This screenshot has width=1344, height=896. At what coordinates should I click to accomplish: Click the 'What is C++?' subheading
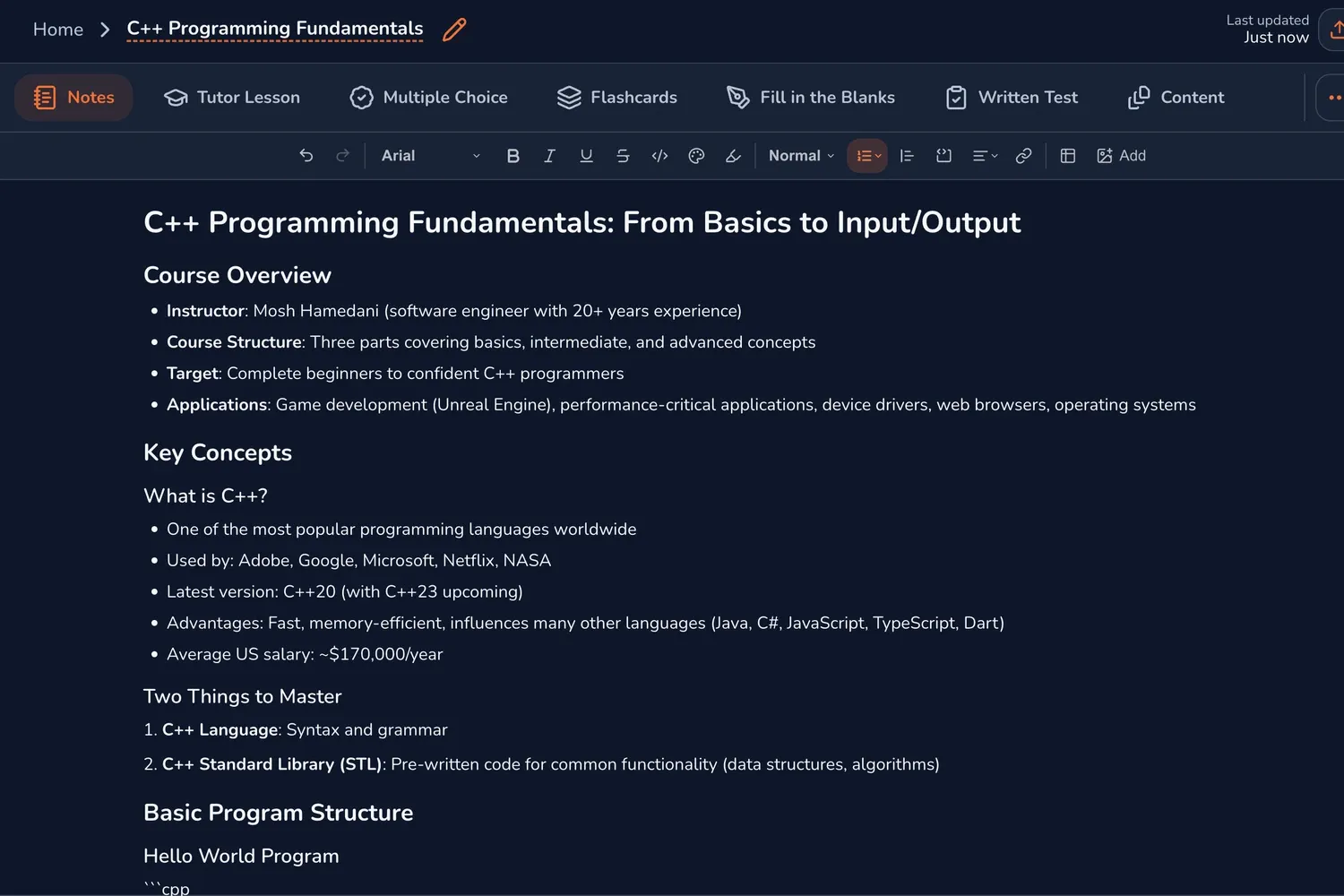click(205, 495)
